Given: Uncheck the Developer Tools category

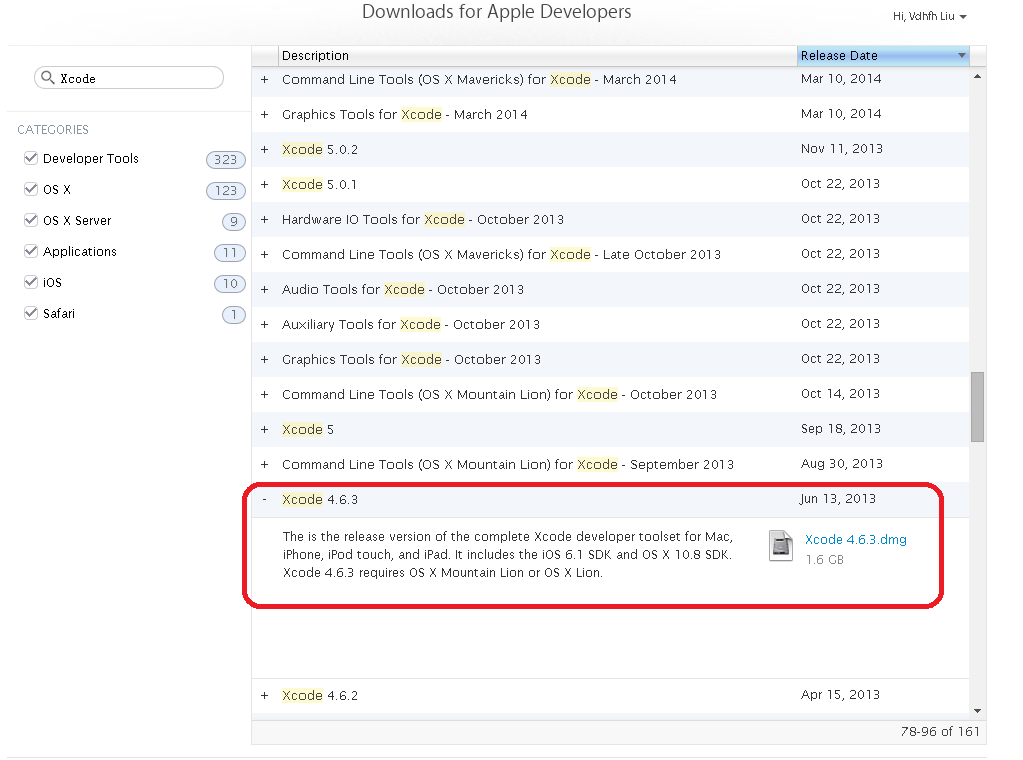Looking at the screenshot, I should 31,158.
